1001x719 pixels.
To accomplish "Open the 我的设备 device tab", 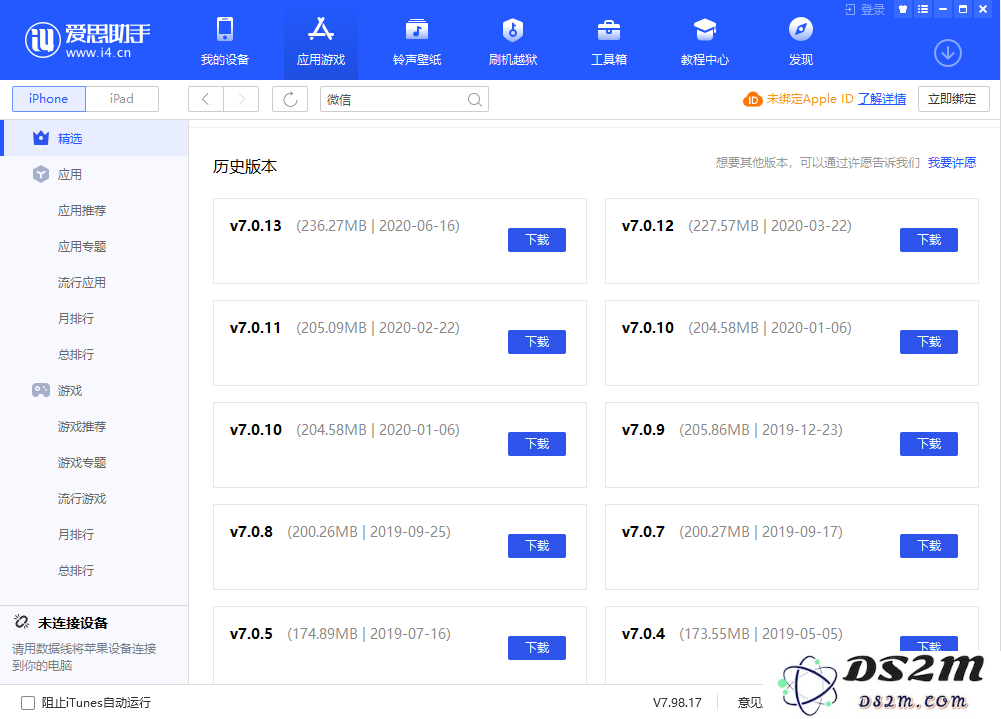I will 225,42.
